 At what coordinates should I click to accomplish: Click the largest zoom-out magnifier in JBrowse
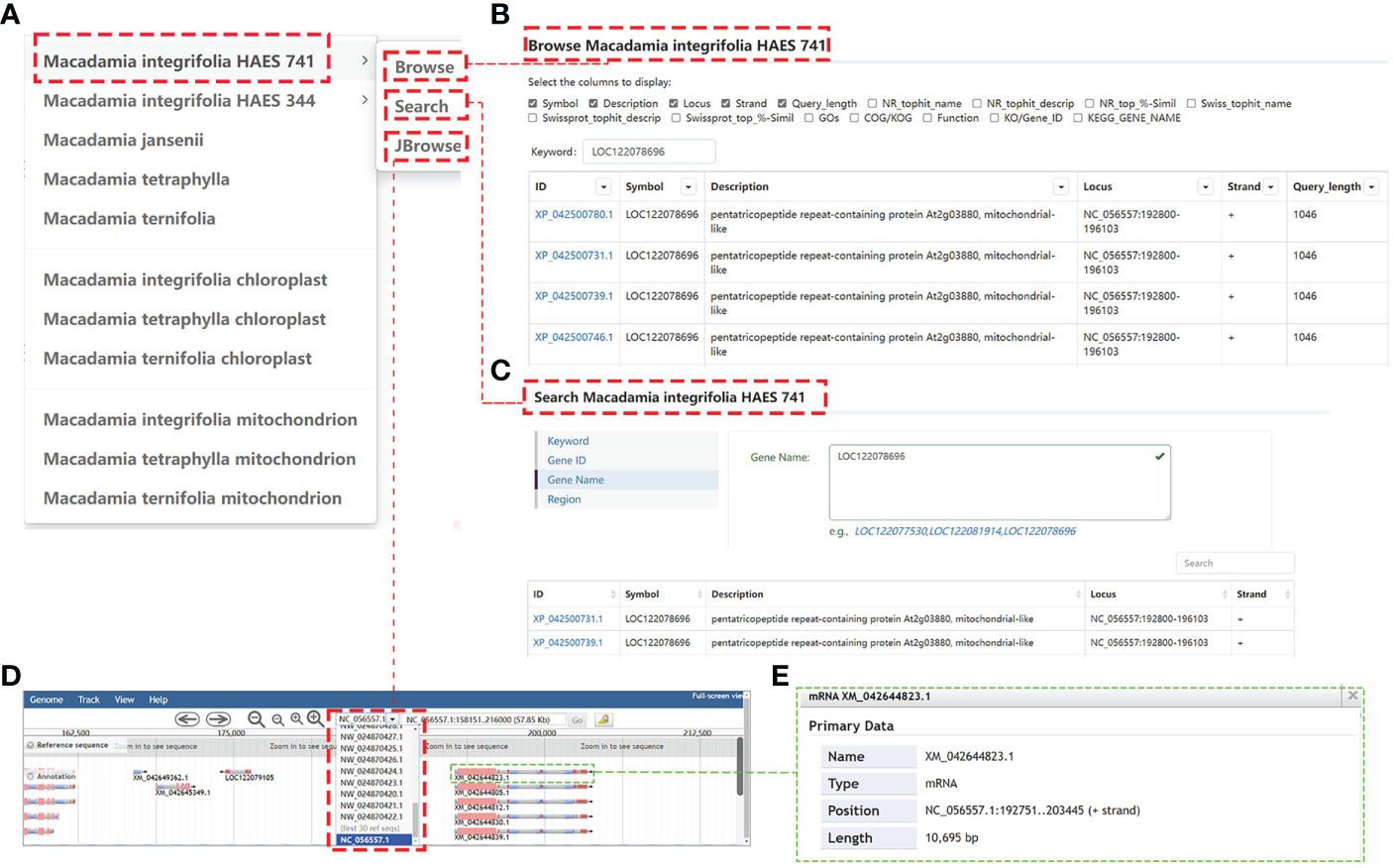pyautogui.click(x=256, y=719)
